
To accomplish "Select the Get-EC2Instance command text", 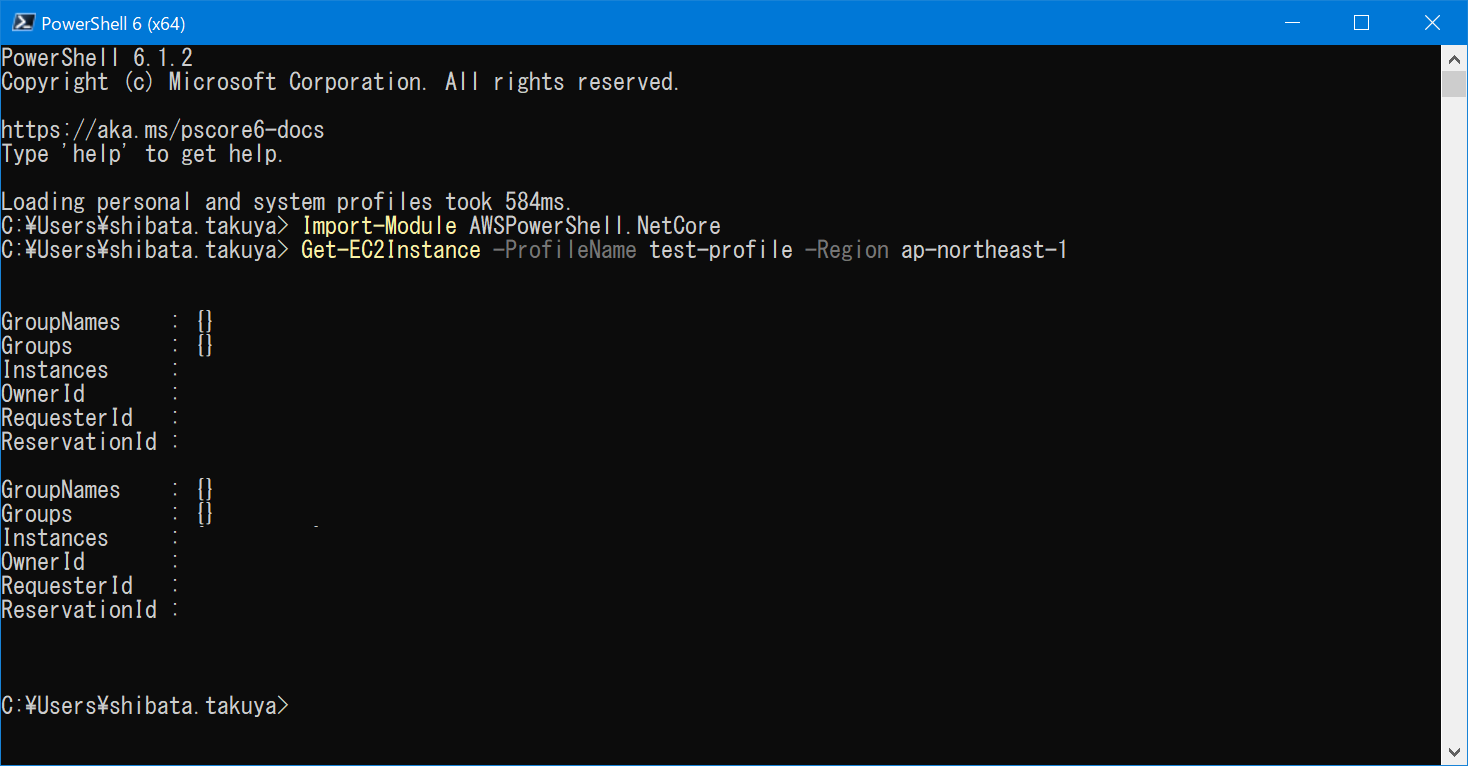I will point(389,249).
